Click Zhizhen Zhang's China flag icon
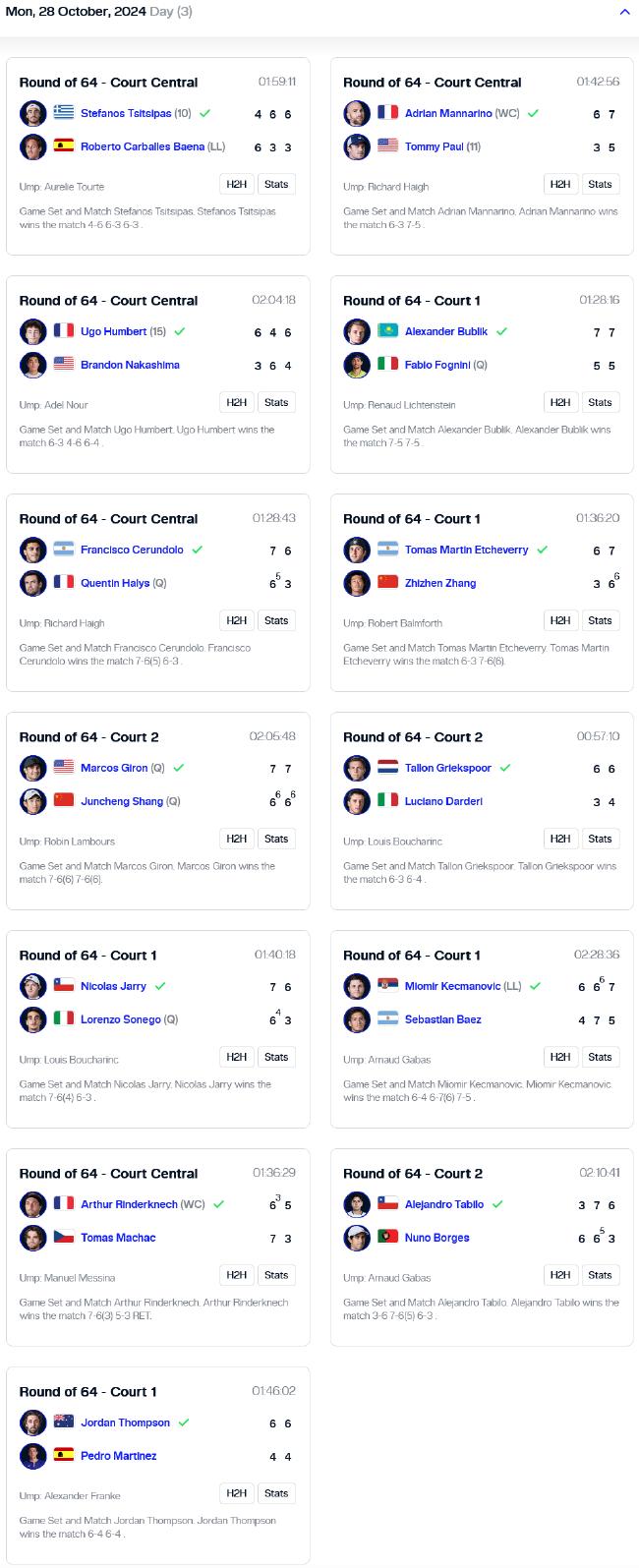Viewport: 639px width, 1568px height. pyautogui.click(x=388, y=583)
